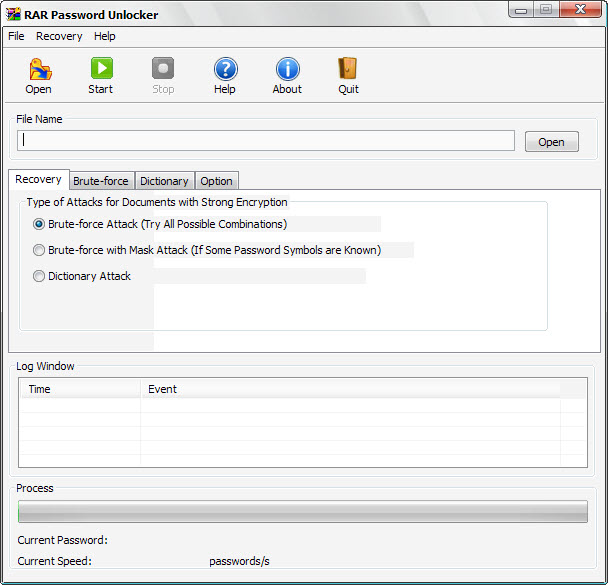Image resolution: width=608 pixels, height=585 pixels.
Task: Click the Time column header in Log Window
Action: click(80, 389)
